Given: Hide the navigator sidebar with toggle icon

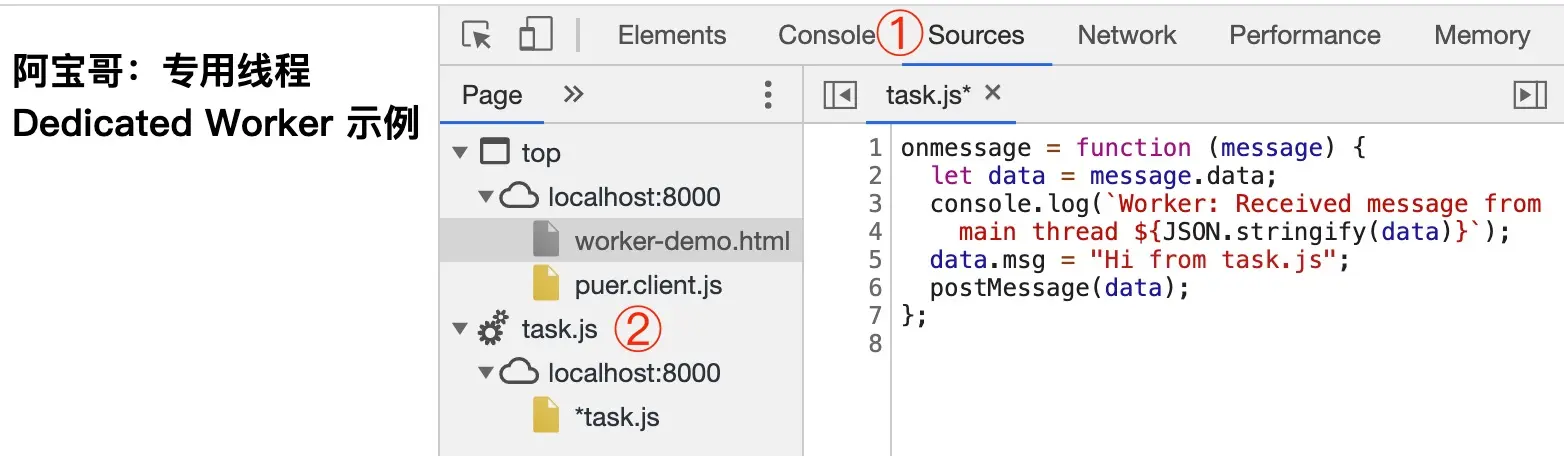Looking at the screenshot, I should pyautogui.click(x=840, y=95).
